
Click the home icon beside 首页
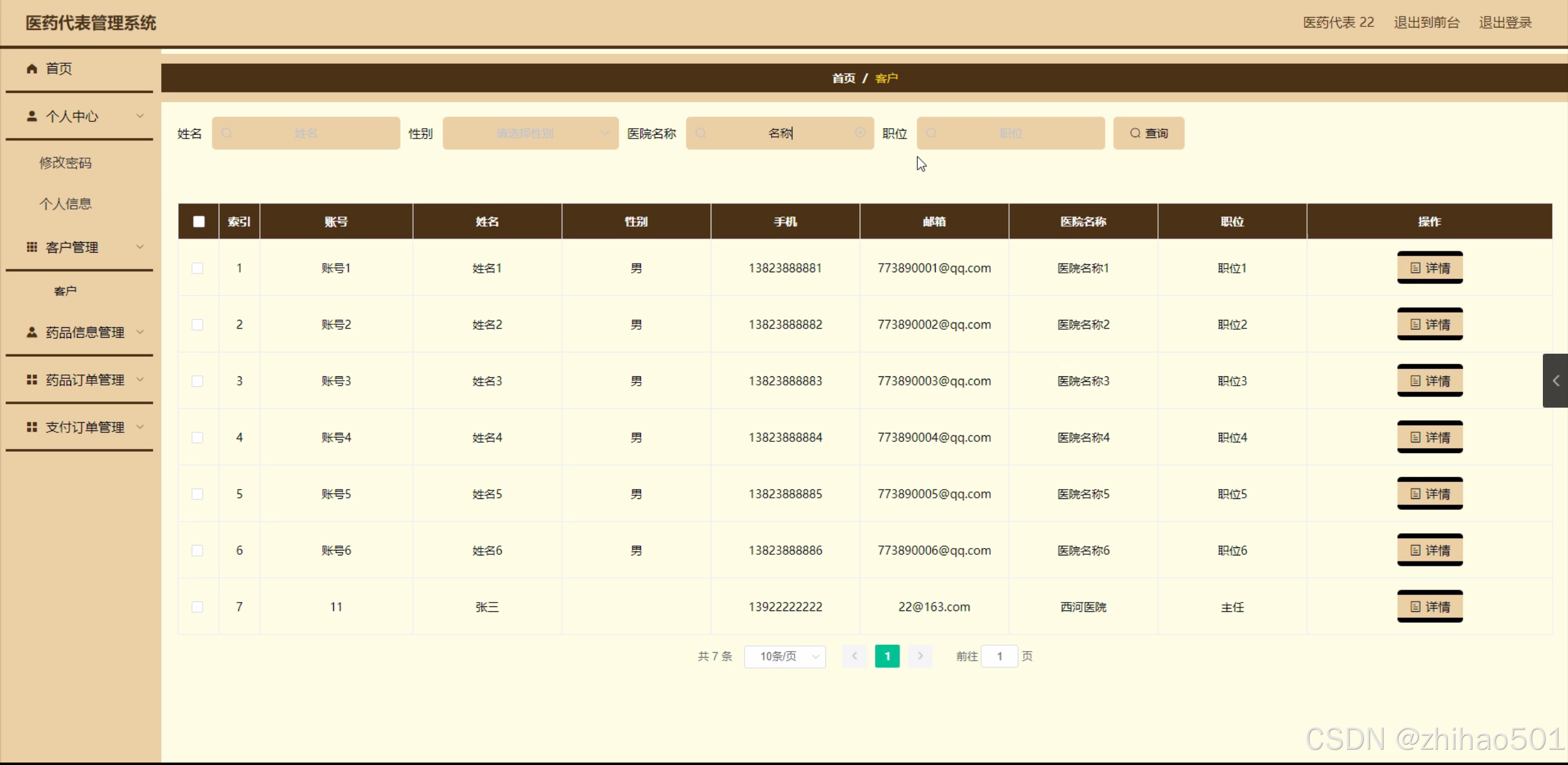[x=32, y=69]
